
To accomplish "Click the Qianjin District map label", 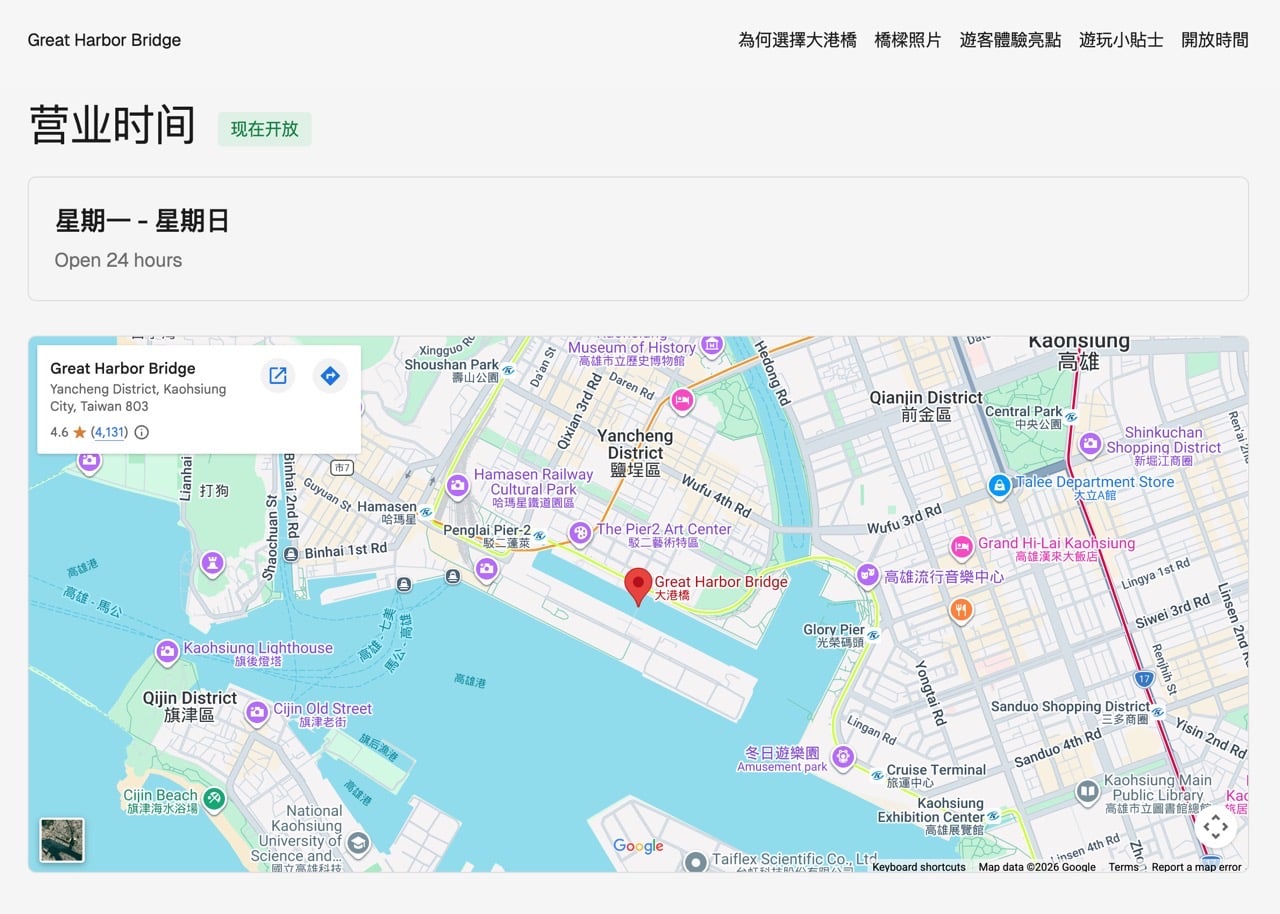I will point(926,405).
